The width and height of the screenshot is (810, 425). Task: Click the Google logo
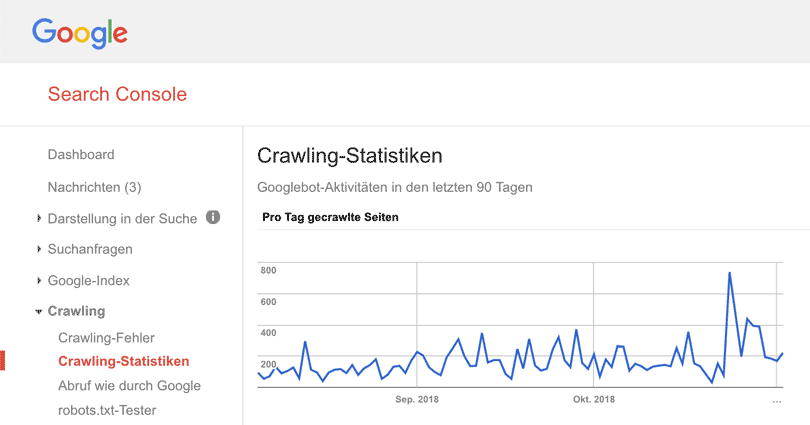(80, 33)
